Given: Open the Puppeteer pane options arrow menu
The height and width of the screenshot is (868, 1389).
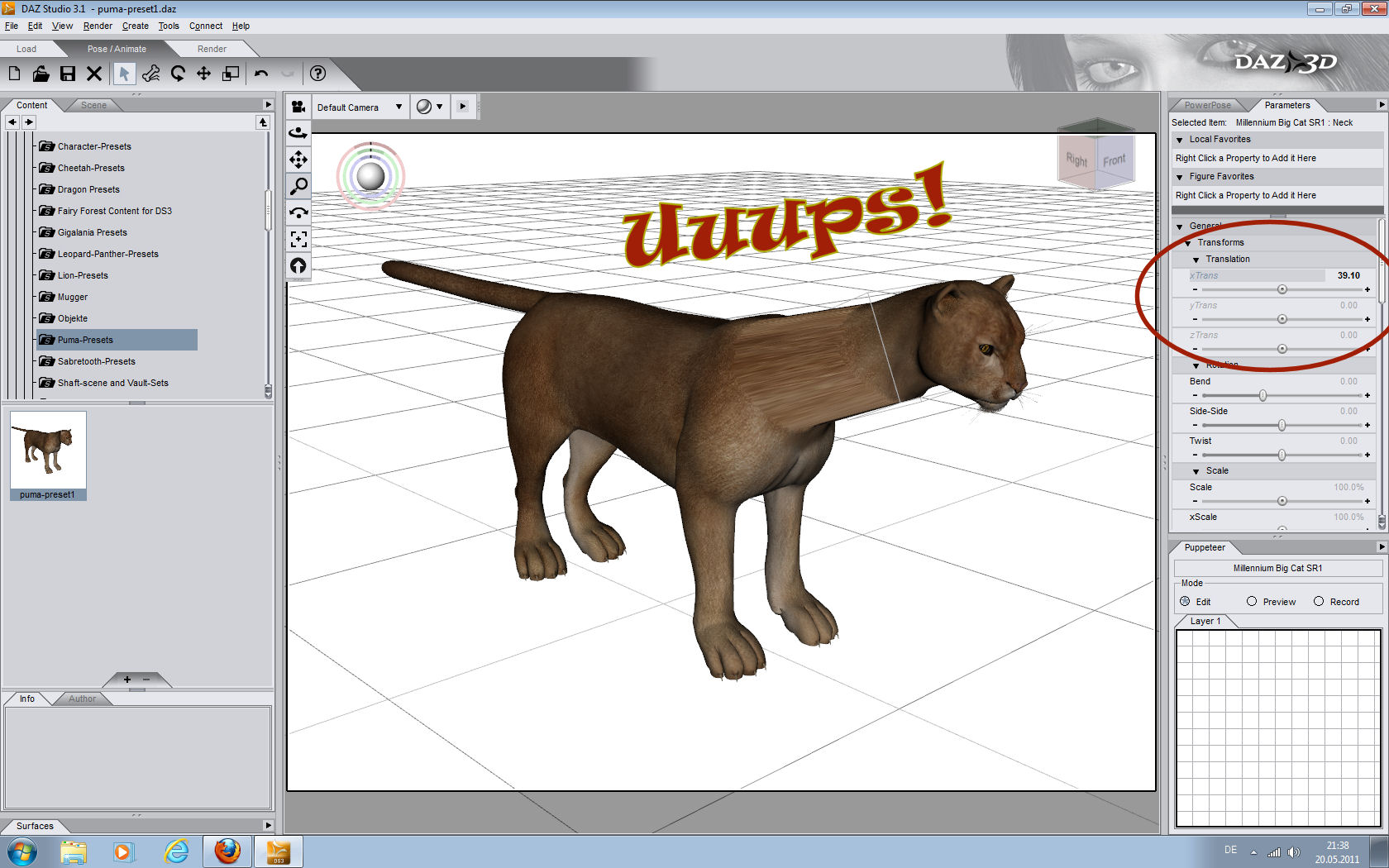Looking at the screenshot, I should tap(1381, 547).
